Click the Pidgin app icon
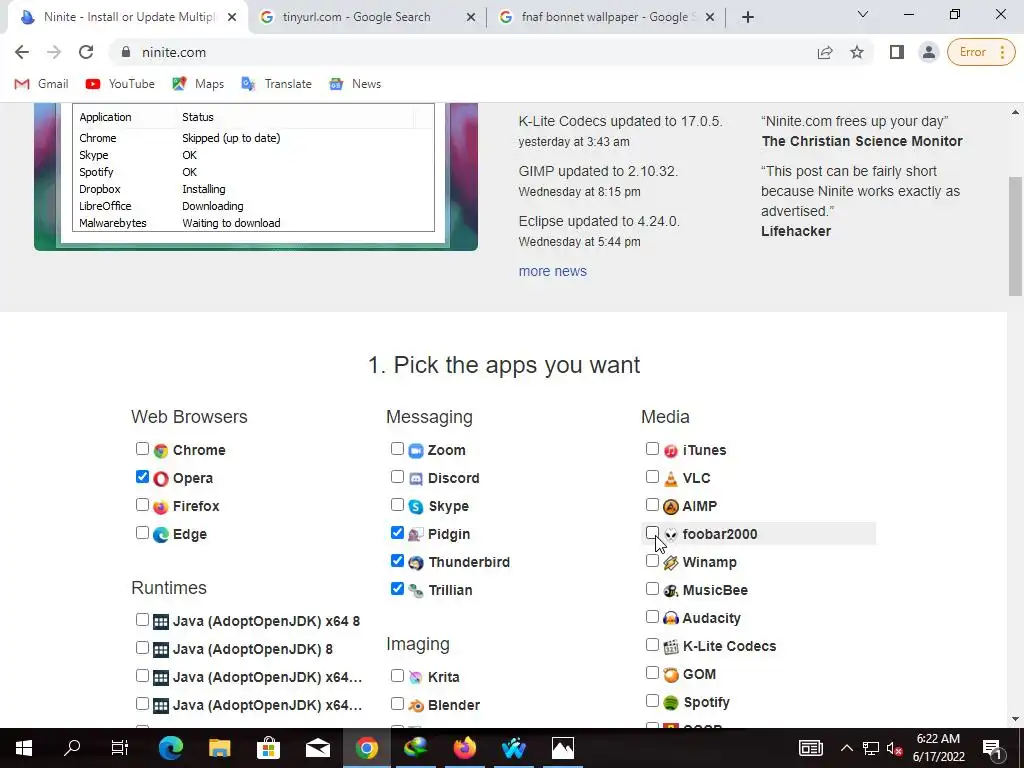The height and width of the screenshot is (768, 1024). [416, 535]
